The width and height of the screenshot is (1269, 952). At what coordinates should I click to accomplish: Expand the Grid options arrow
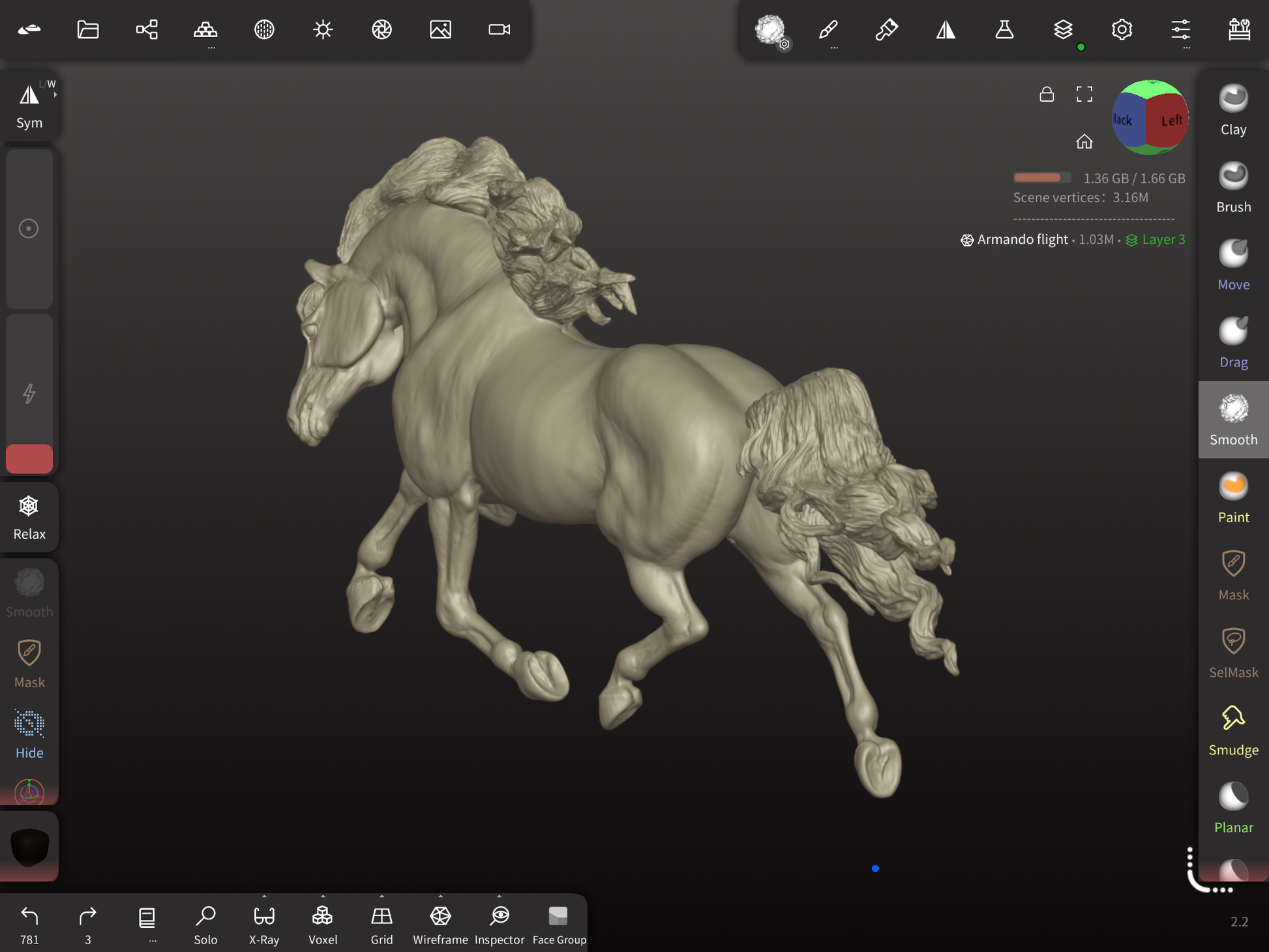pyautogui.click(x=381, y=896)
